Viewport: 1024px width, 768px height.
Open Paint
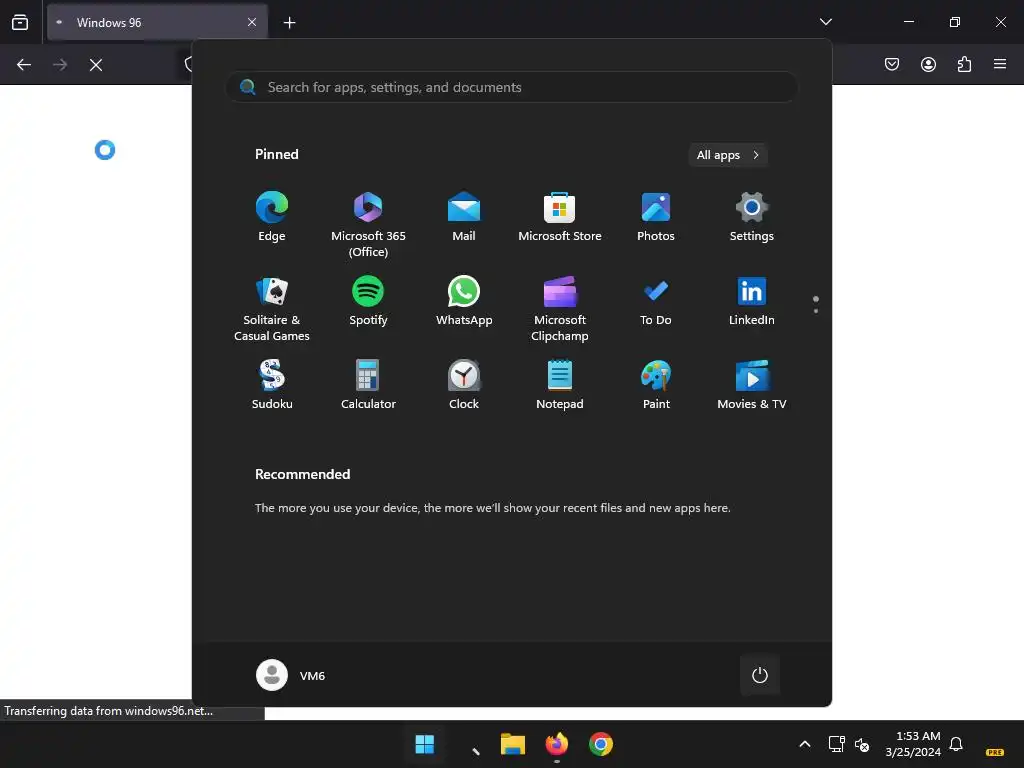point(656,385)
